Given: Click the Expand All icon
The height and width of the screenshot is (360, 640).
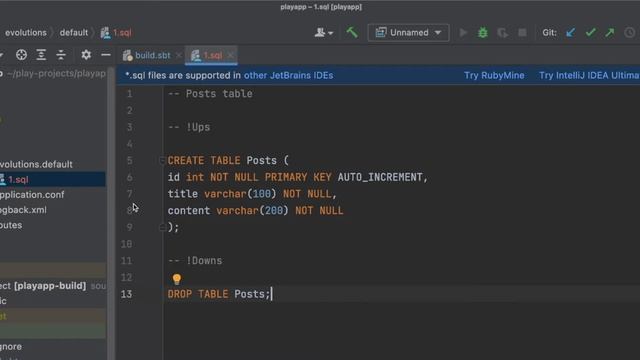Looking at the screenshot, I should coord(41,55).
